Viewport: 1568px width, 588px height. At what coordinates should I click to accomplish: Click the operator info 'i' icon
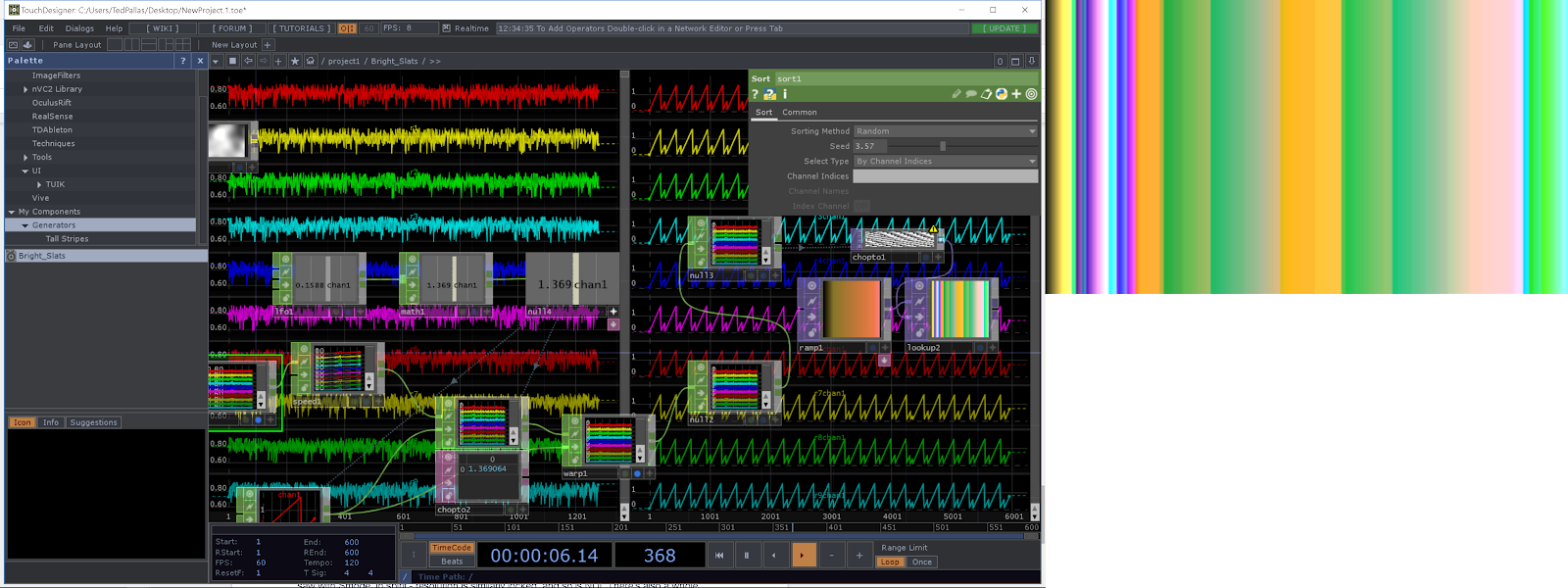(785, 95)
